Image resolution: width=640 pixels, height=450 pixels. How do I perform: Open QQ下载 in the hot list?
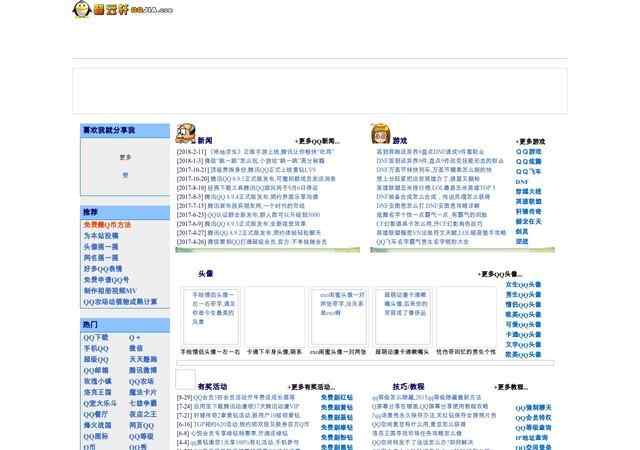[96, 338]
